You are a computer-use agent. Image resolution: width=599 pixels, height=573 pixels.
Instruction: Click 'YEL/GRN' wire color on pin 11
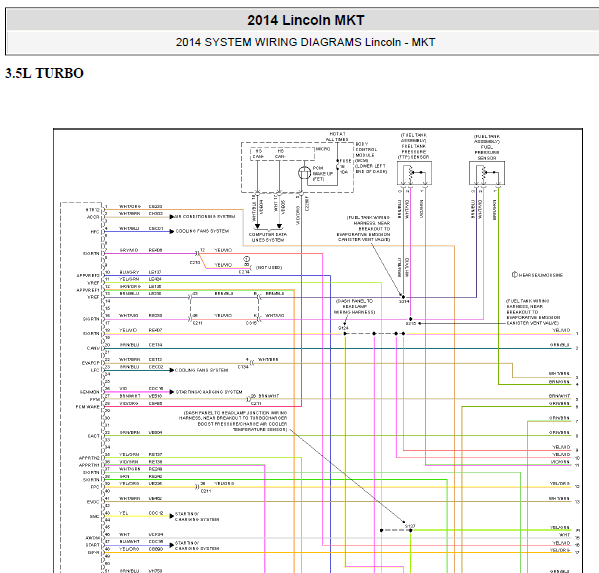[129, 280]
